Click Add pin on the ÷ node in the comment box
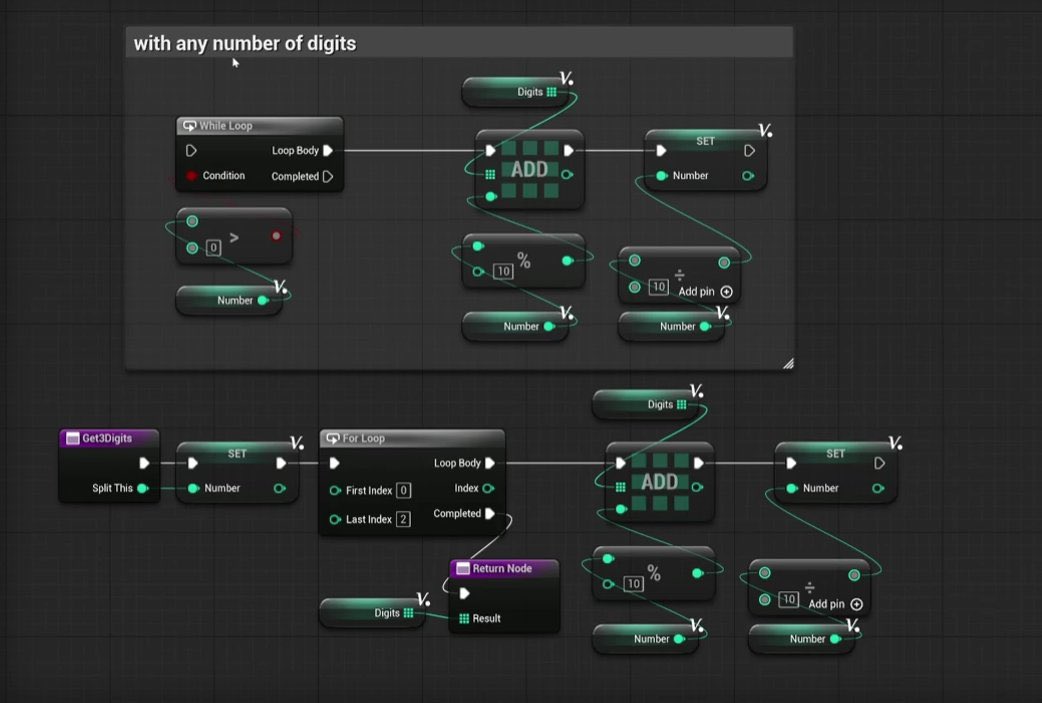 pos(705,292)
